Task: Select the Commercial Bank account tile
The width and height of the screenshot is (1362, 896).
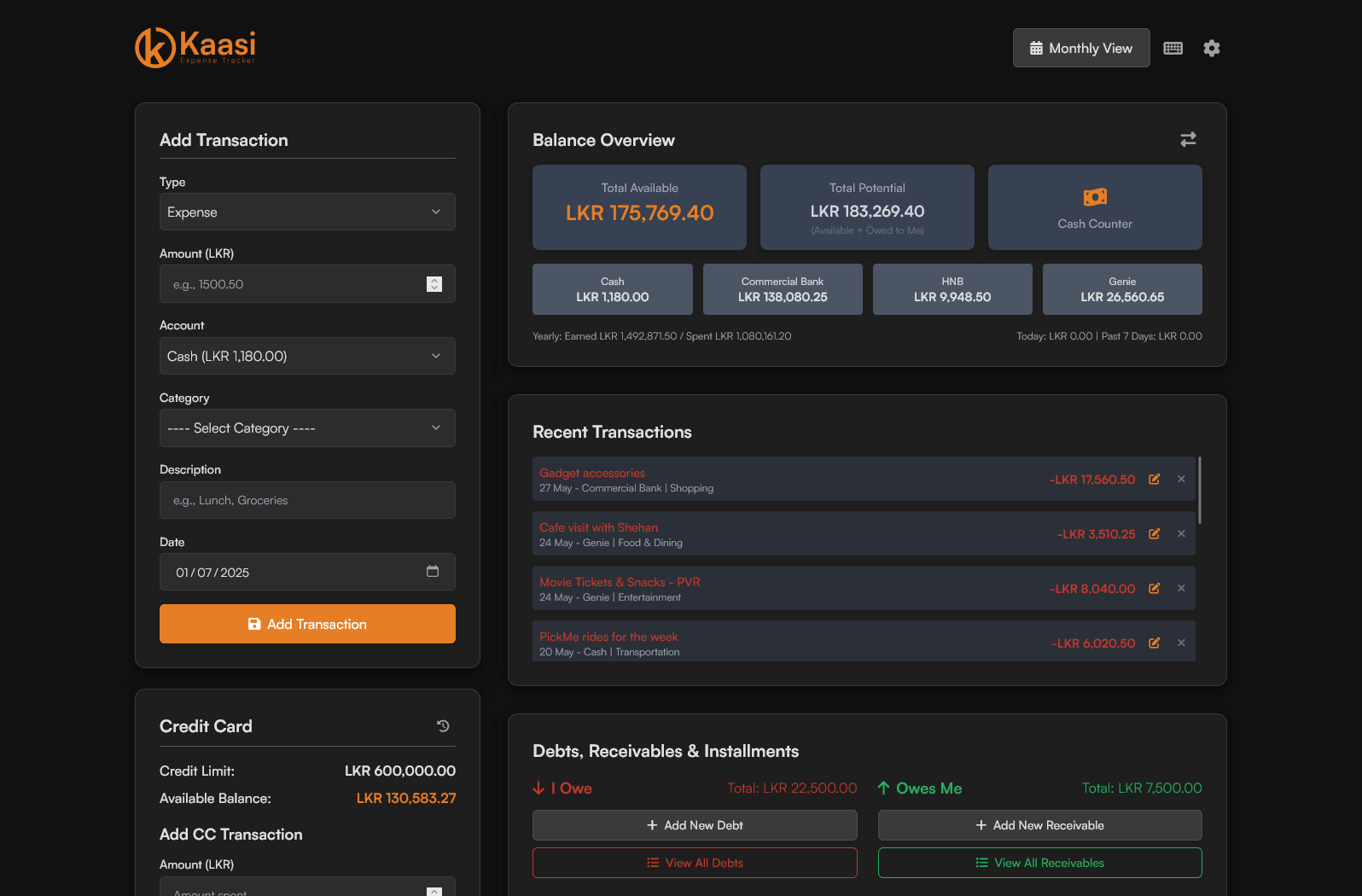Action: click(x=782, y=289)
